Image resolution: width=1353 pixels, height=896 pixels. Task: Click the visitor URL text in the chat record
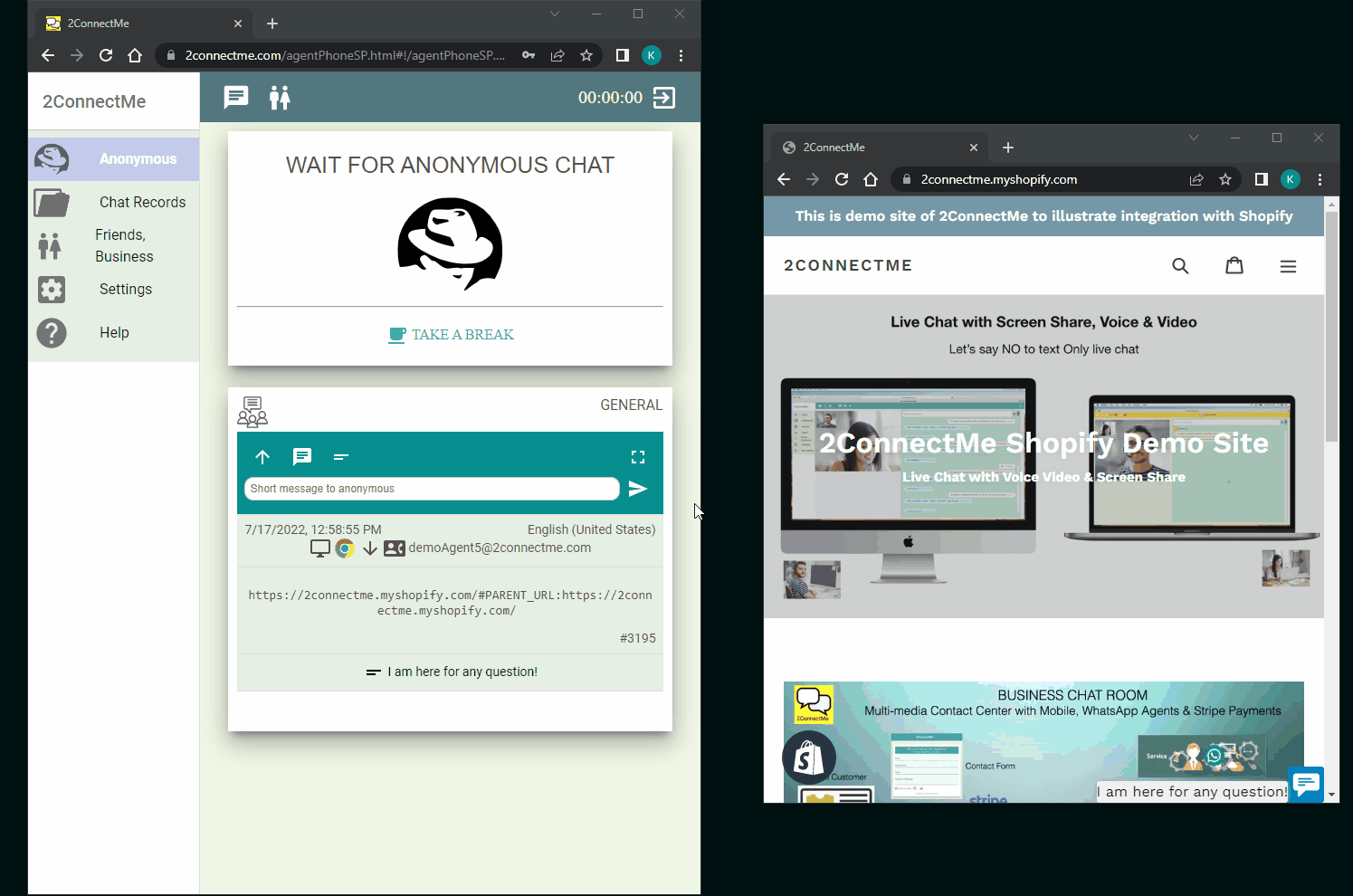point(450,603)
